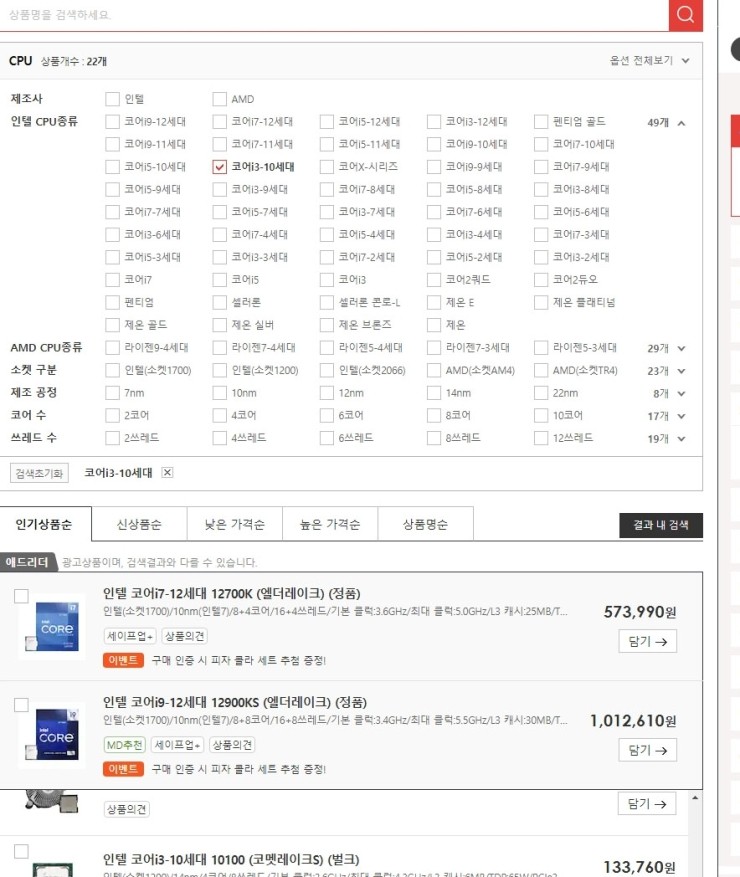Open 인텔 코어i9-12세대 12900KS product title

[x=235, y=702]
